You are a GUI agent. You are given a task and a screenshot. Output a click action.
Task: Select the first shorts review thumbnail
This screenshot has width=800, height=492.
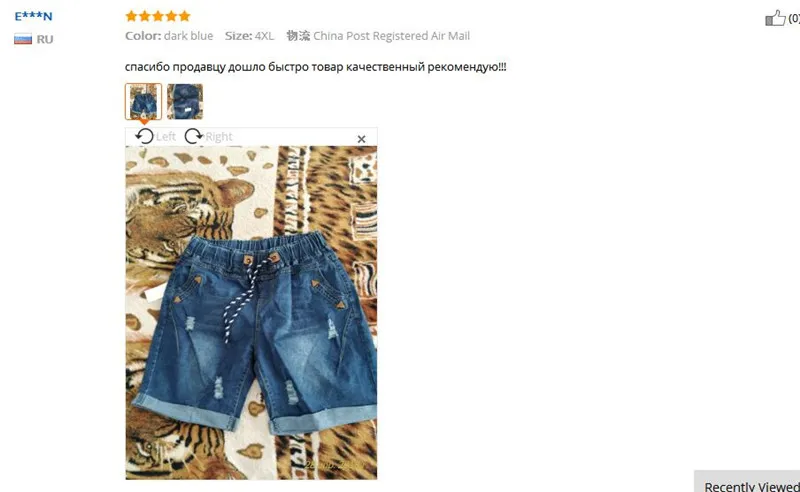tap(143, 102)
